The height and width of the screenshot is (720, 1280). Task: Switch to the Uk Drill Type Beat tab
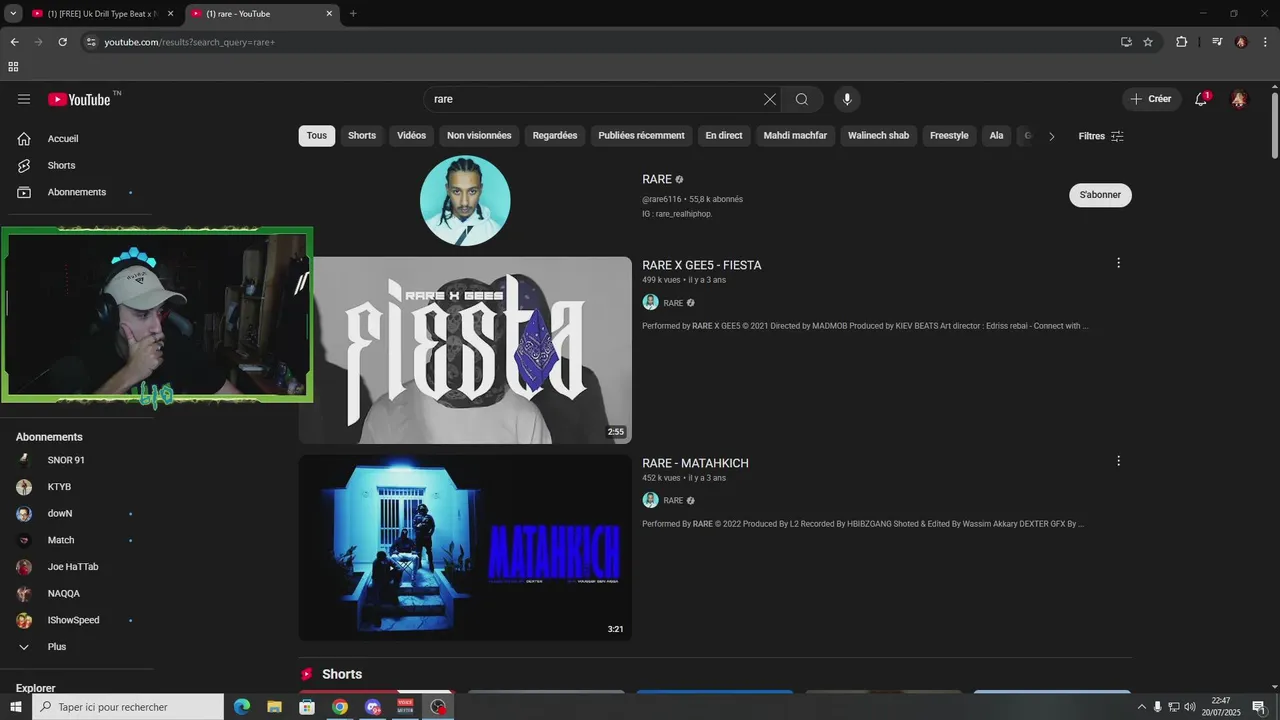click(102, 14)
